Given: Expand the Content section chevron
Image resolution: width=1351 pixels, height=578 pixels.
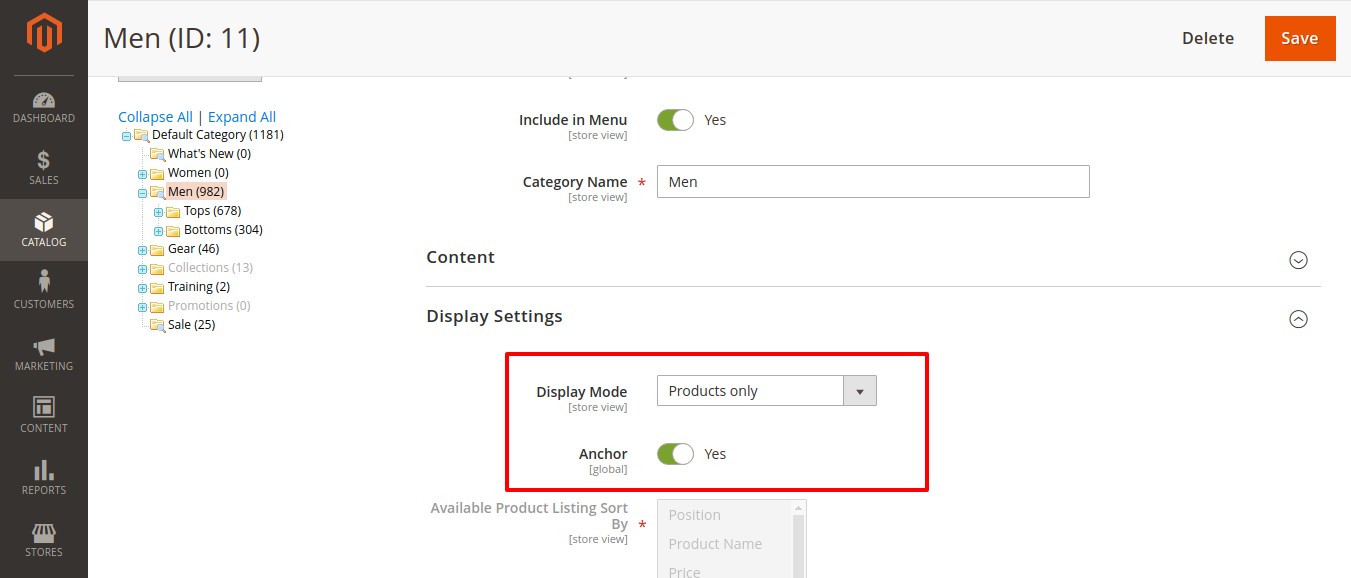Looking at the screenshot, I should click(x=1298, y=260).
